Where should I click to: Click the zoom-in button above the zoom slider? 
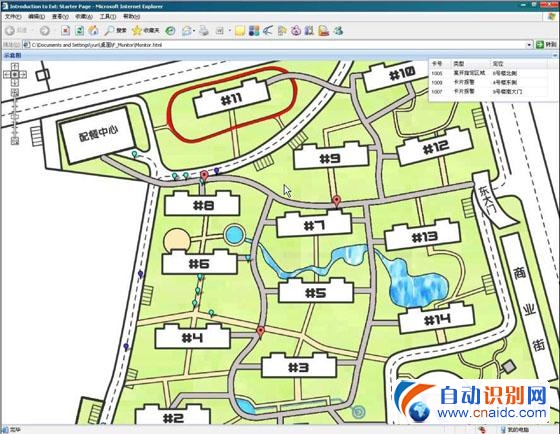(15, 93)
